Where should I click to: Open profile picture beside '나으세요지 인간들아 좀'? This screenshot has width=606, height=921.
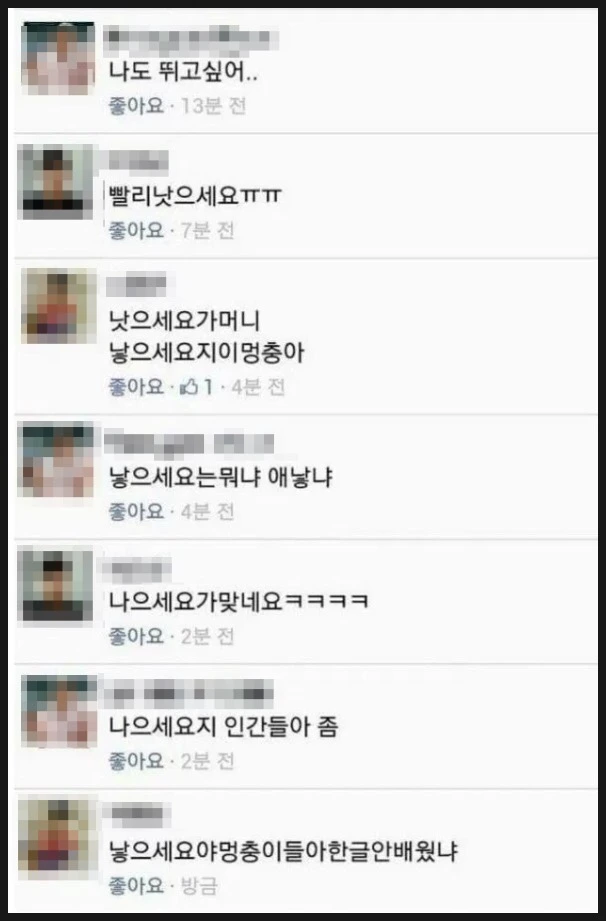pos(58,711)
